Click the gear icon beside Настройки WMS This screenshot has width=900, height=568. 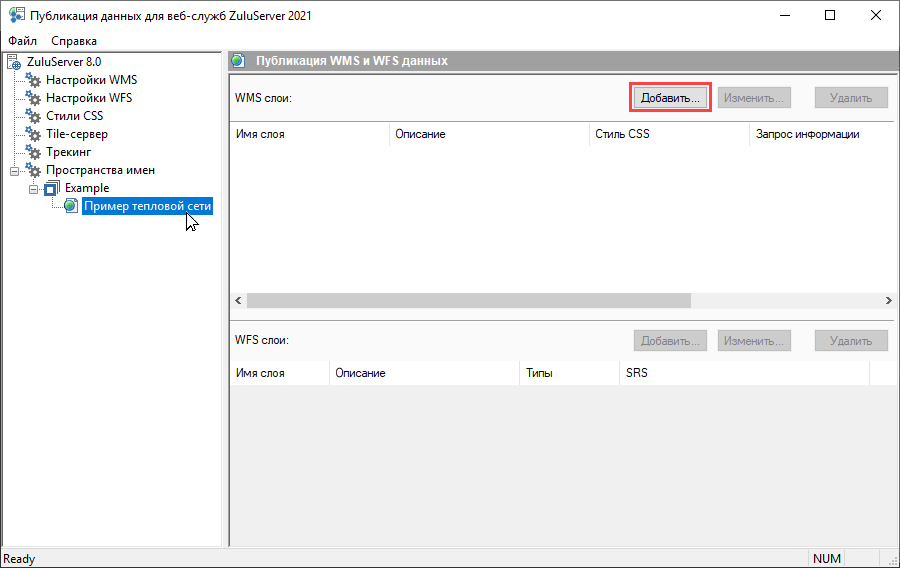coord(33,80)
